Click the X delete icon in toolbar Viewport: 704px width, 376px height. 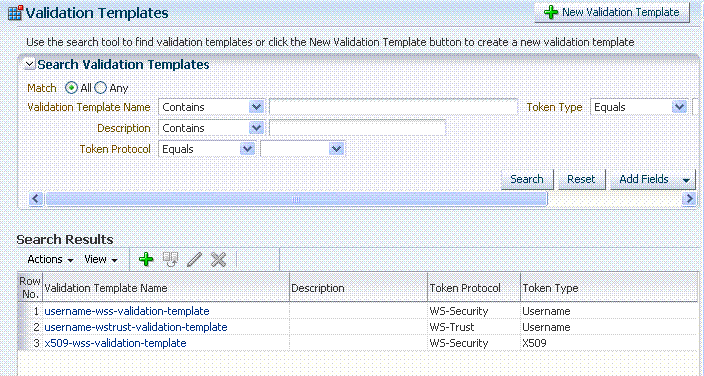click(x=219, y=259)
